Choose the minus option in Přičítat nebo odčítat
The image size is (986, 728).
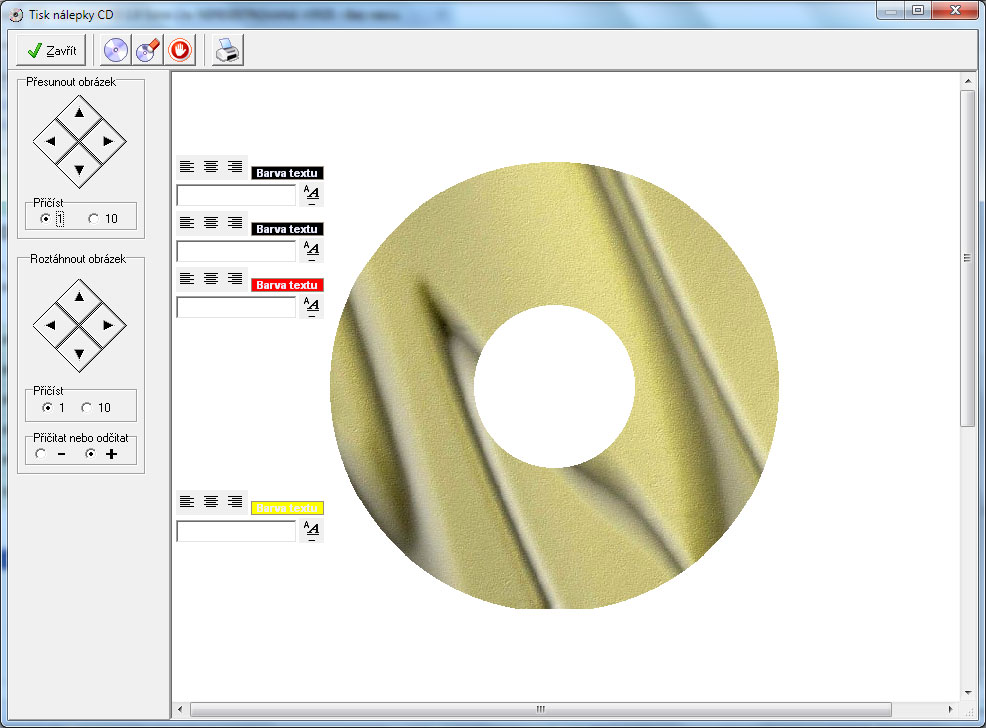41,454
